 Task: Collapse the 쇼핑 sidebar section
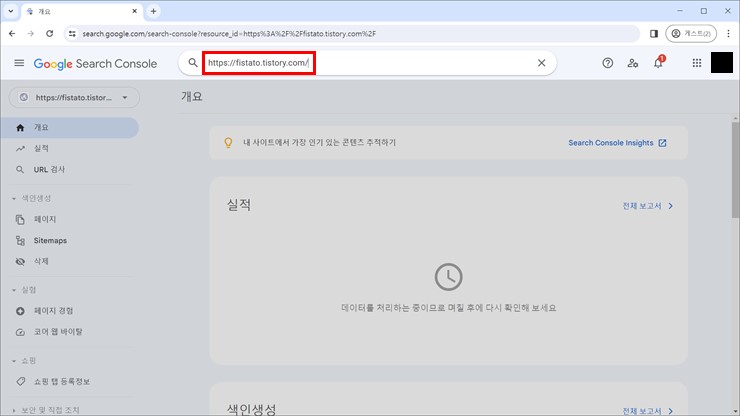point(24,361)
